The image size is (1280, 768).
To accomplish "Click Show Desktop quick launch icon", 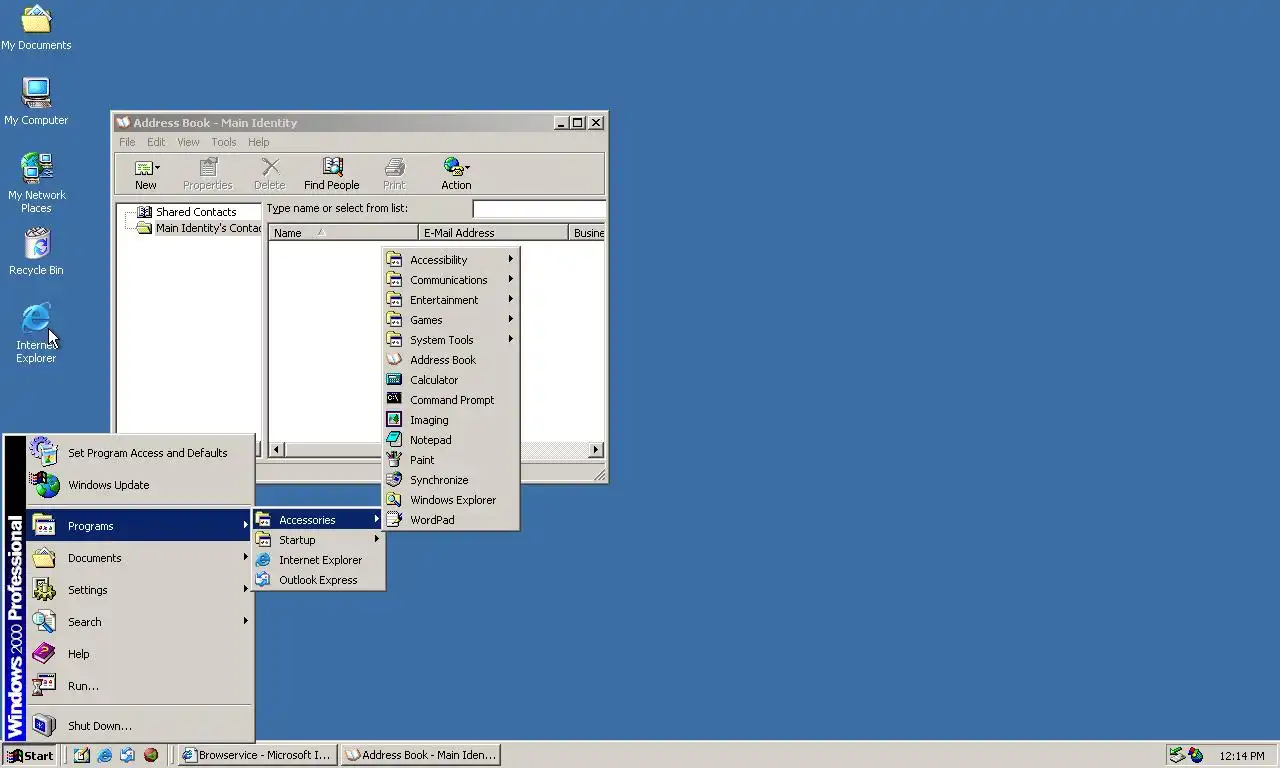I will (x=82, y=755).
